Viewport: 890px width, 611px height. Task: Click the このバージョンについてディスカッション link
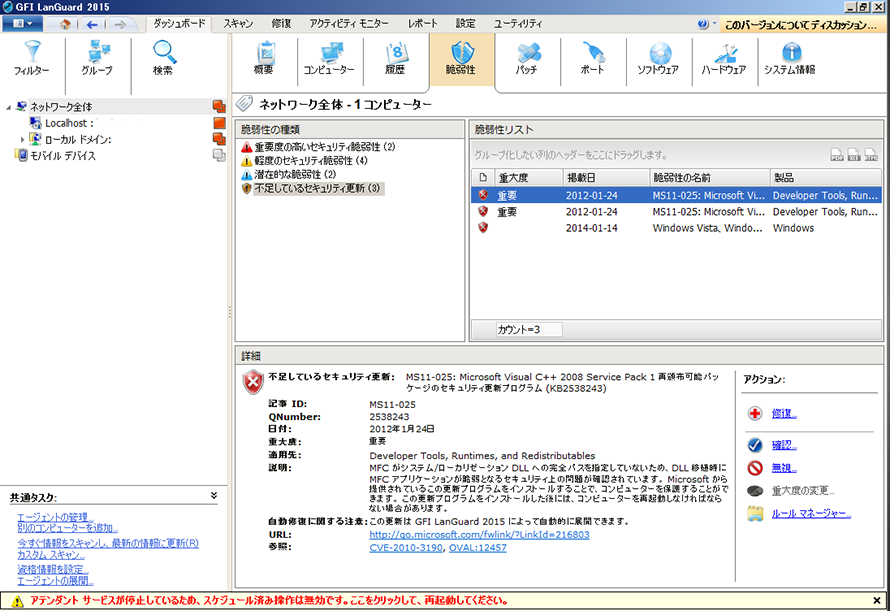coord(801,24)
